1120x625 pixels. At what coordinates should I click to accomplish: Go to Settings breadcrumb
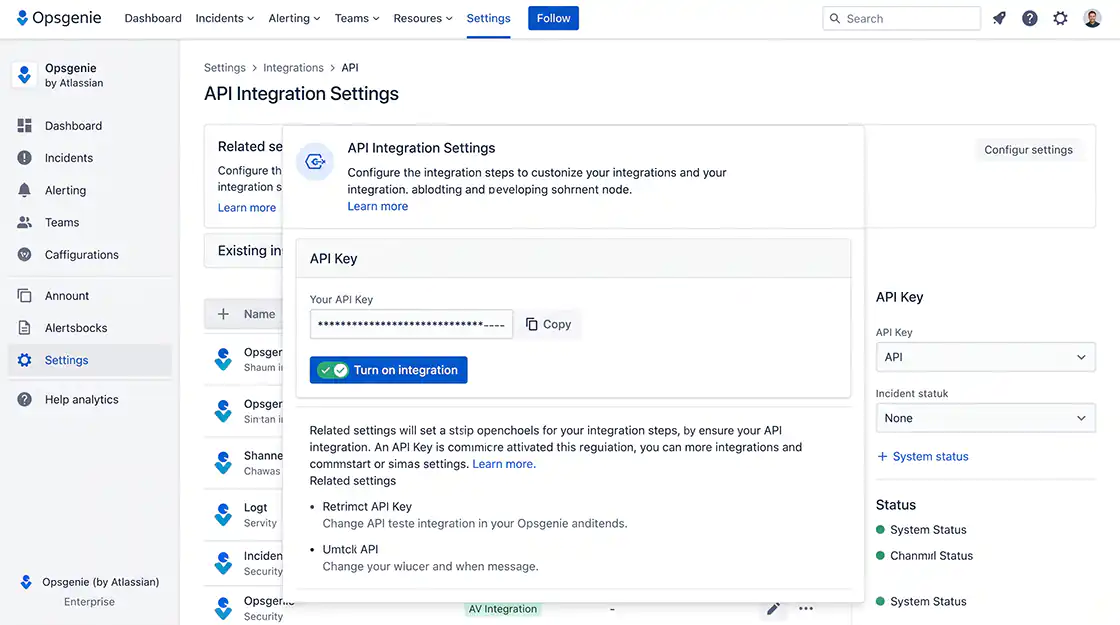tap(224, 68)
